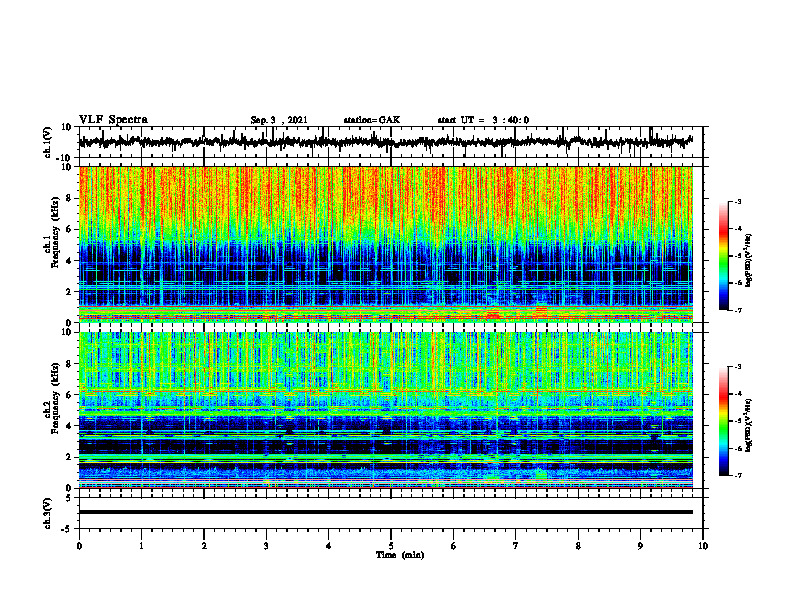Click inside the ch.1 spectrogram panel

[x=385, y=244]
